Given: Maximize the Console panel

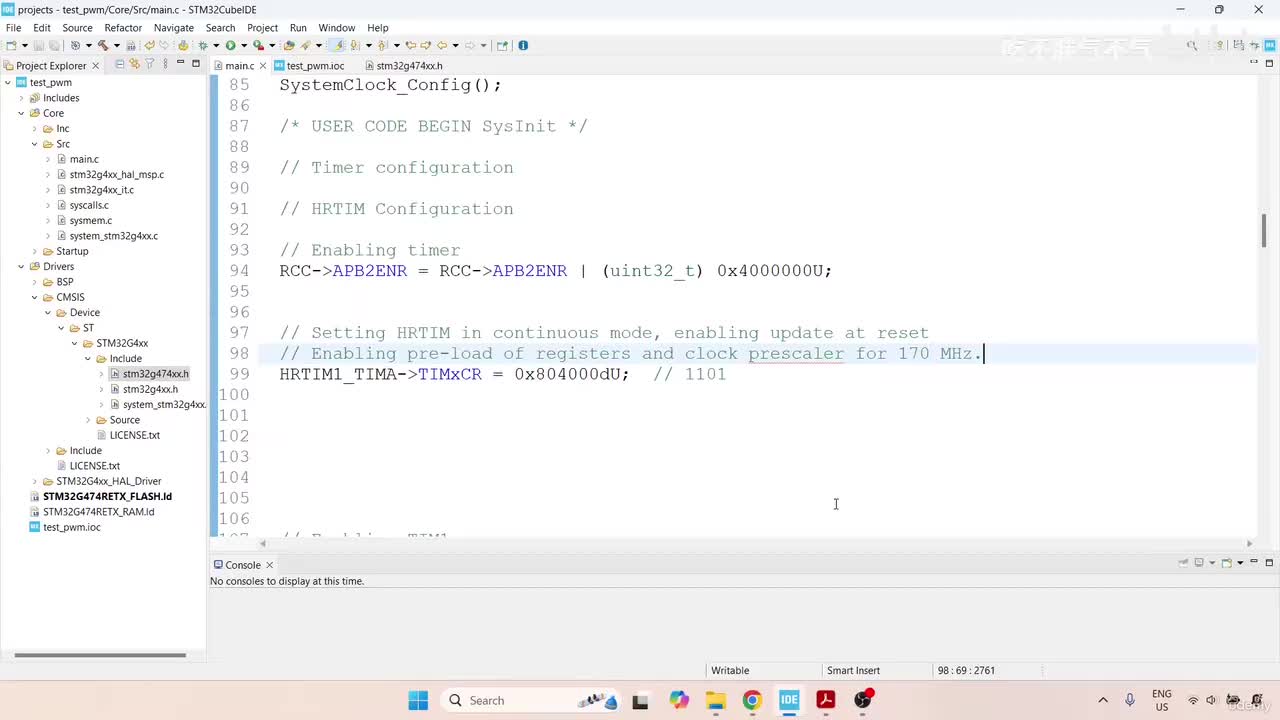Looking at the screenshot, I should (1270, 563).
